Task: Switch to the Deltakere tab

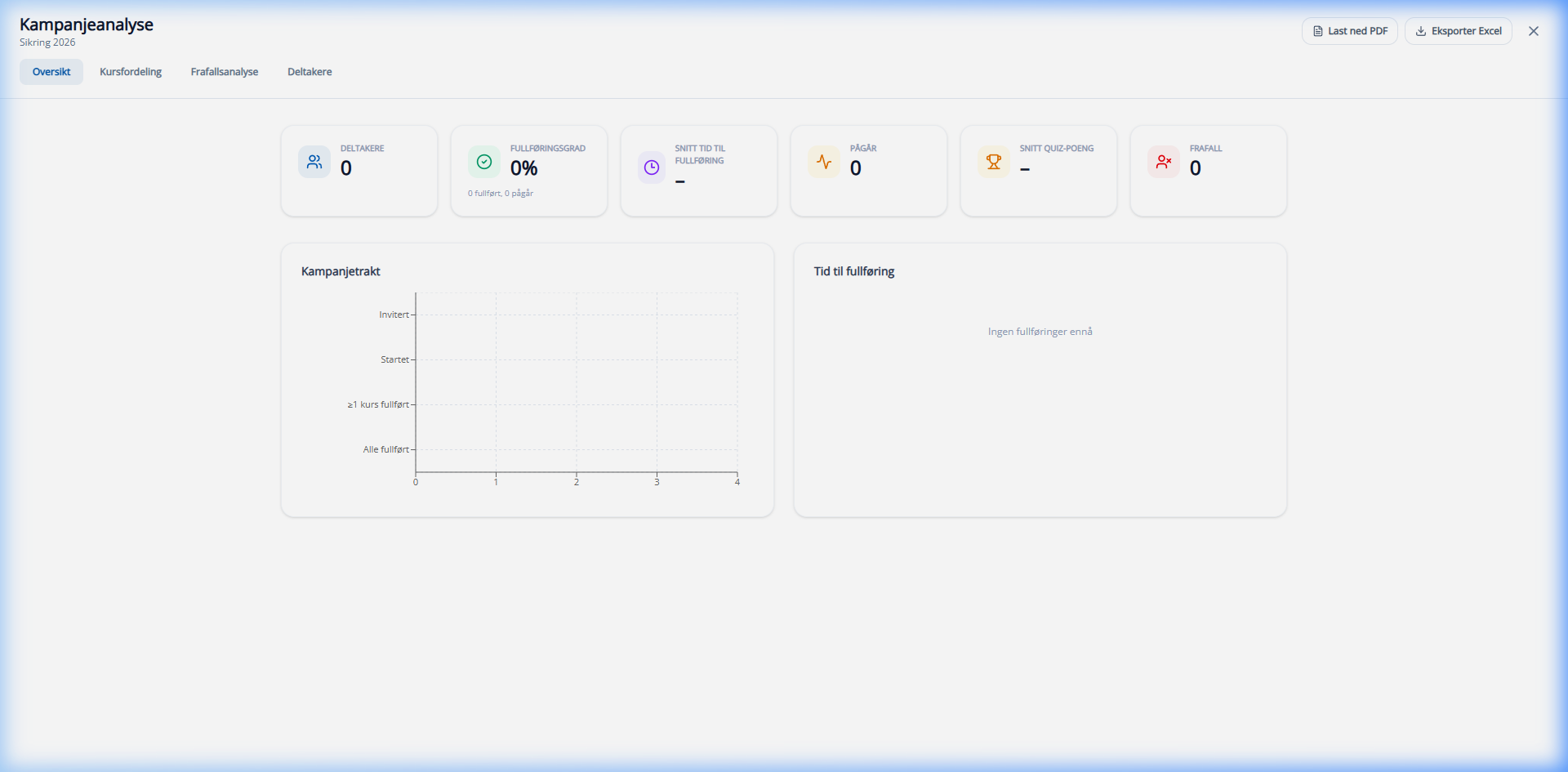Action: coord(309,71)
